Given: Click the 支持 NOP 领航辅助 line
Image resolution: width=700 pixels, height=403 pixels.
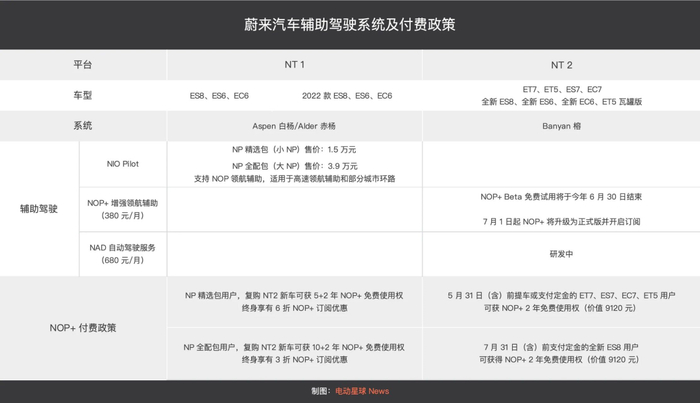Looking at the screenshot, I should (x=295, y=179).
